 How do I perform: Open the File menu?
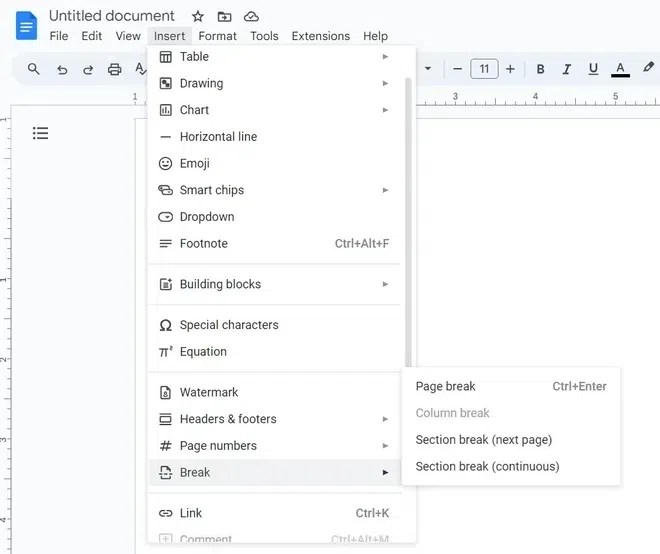[59, 36]
